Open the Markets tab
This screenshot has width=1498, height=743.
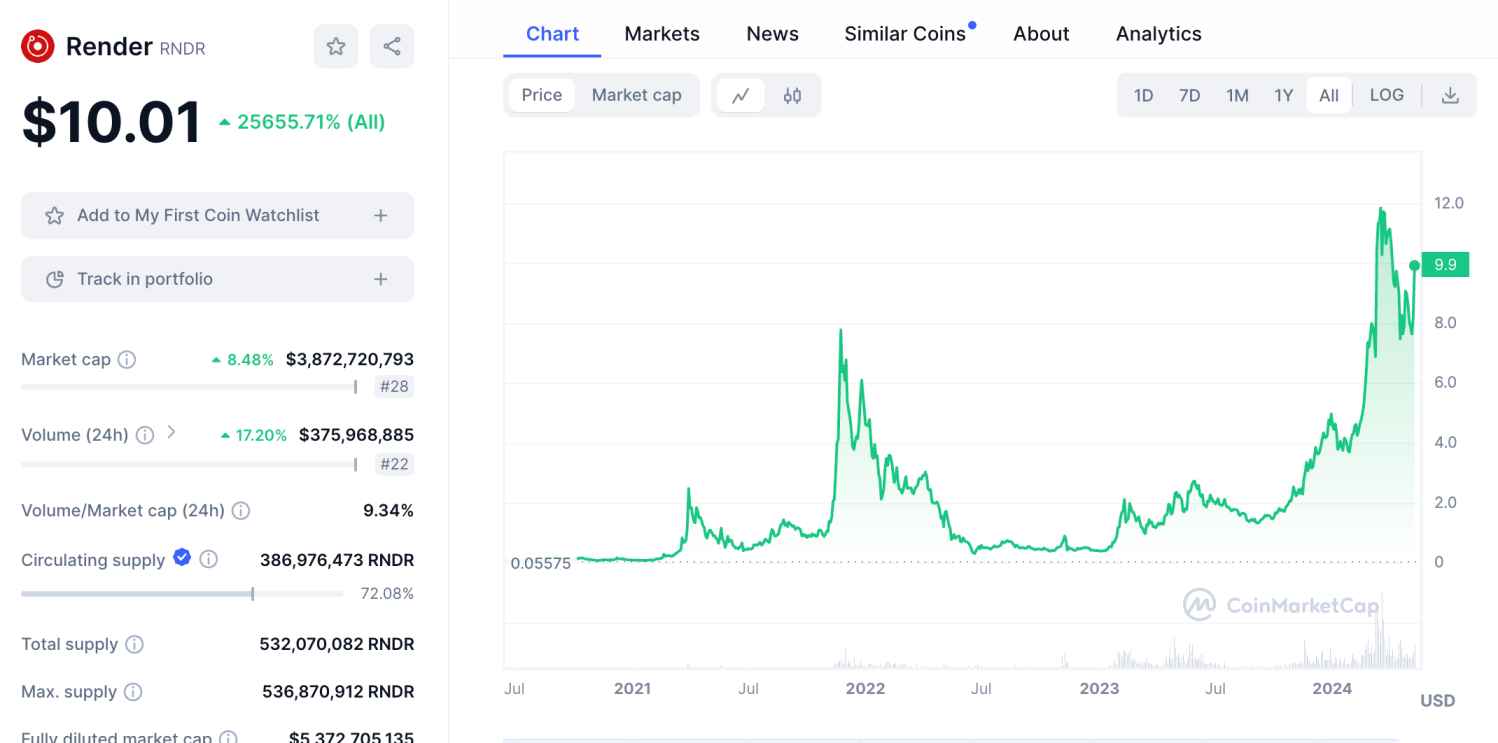662,33
